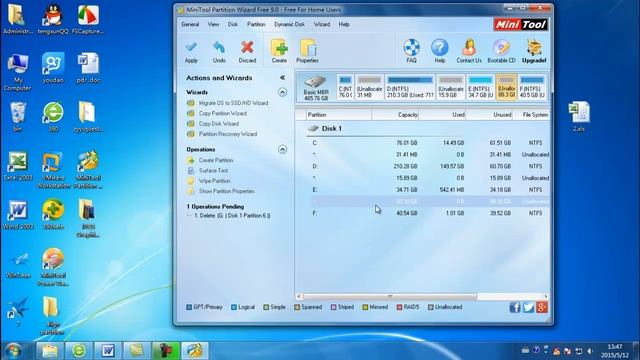Open the Disk menu

coord(233,24)
